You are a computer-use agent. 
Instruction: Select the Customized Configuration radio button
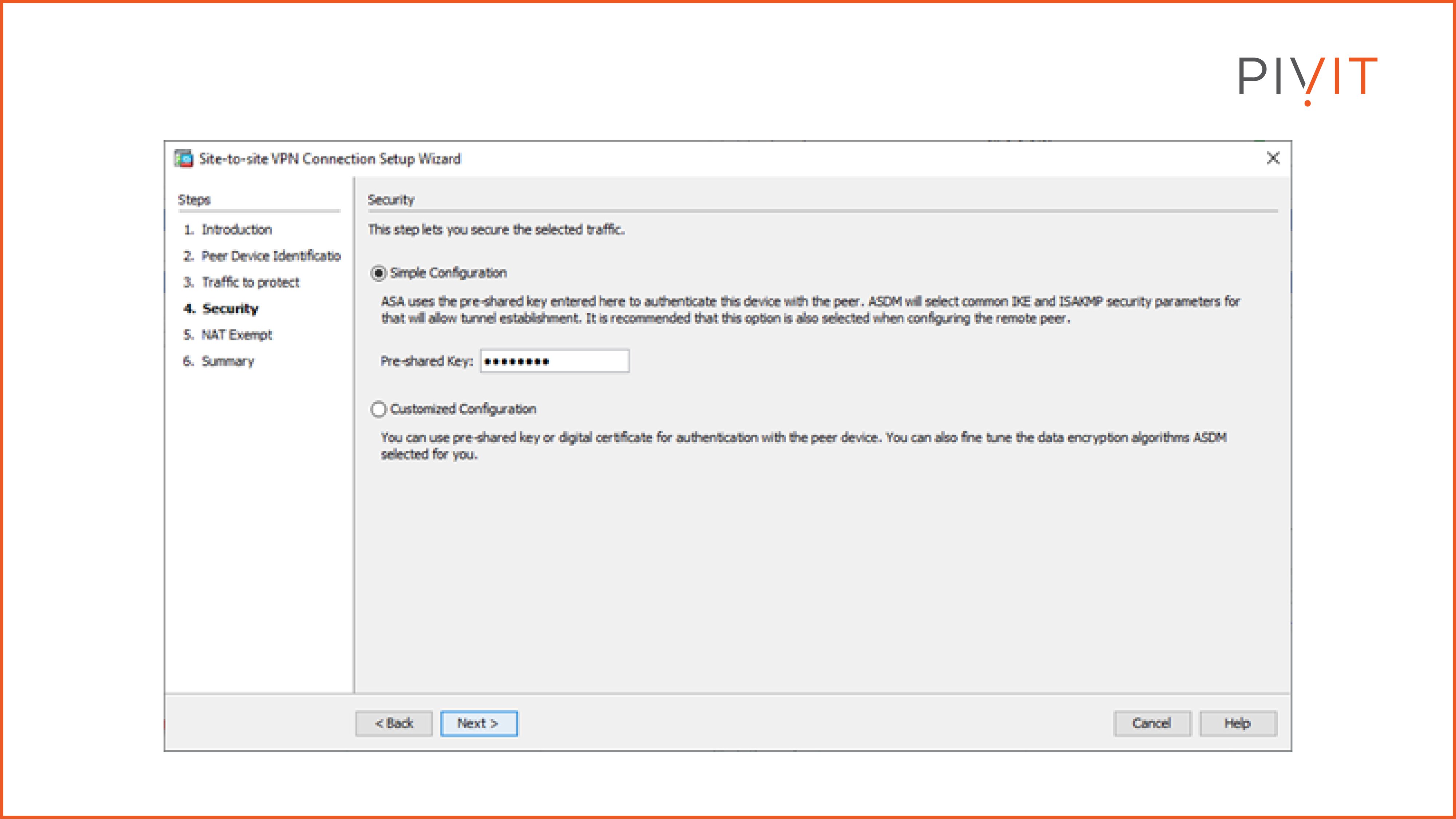coord(378,409)
